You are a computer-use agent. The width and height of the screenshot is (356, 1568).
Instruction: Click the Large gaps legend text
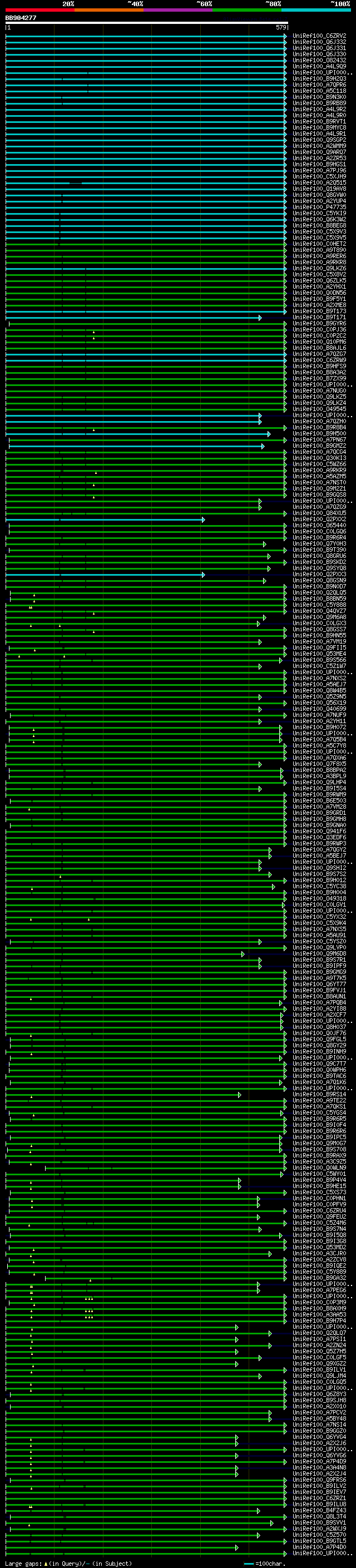[23, 1564]
